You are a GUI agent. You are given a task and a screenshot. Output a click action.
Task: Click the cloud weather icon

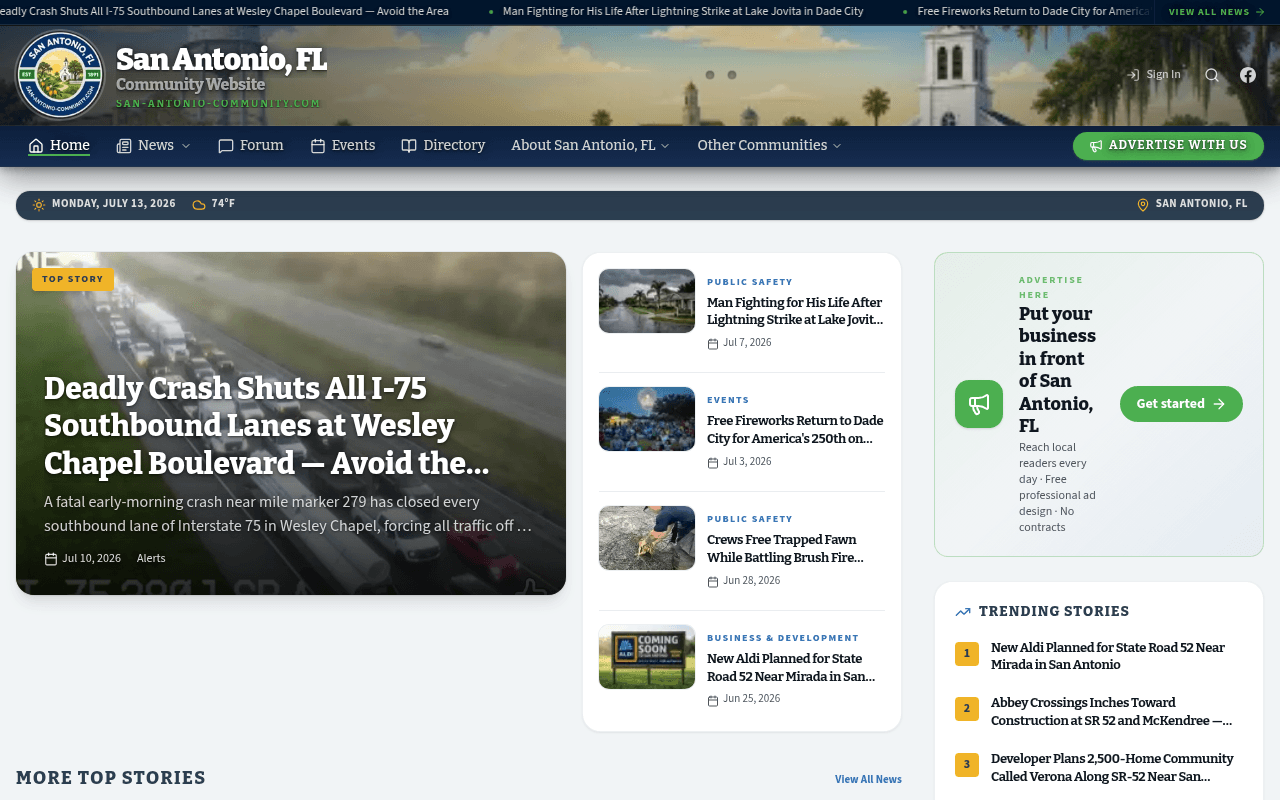click(x=199, y=205)
